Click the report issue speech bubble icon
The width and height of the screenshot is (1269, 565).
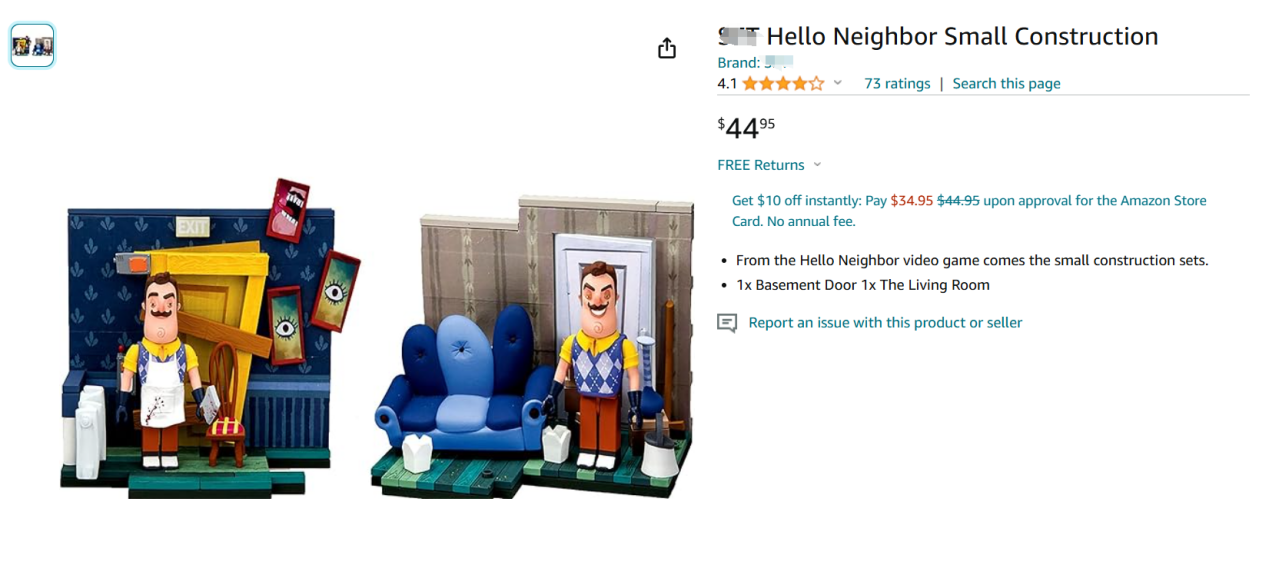(x=727, y=323)
